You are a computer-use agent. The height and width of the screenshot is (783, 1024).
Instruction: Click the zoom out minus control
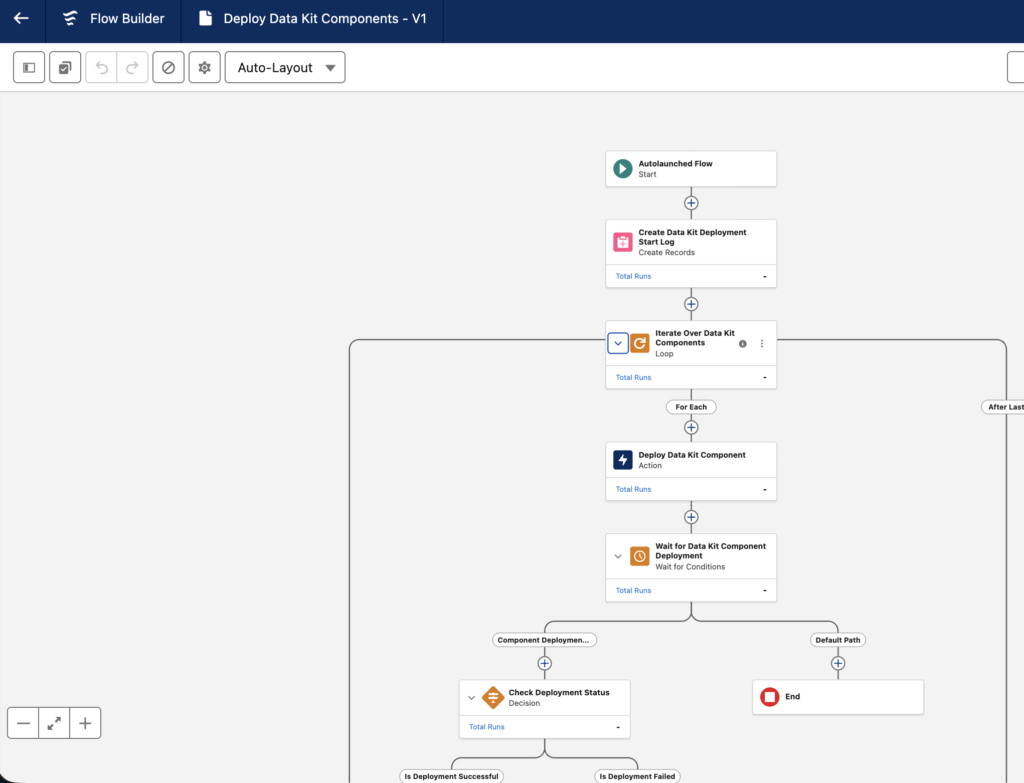pos(24,722)
